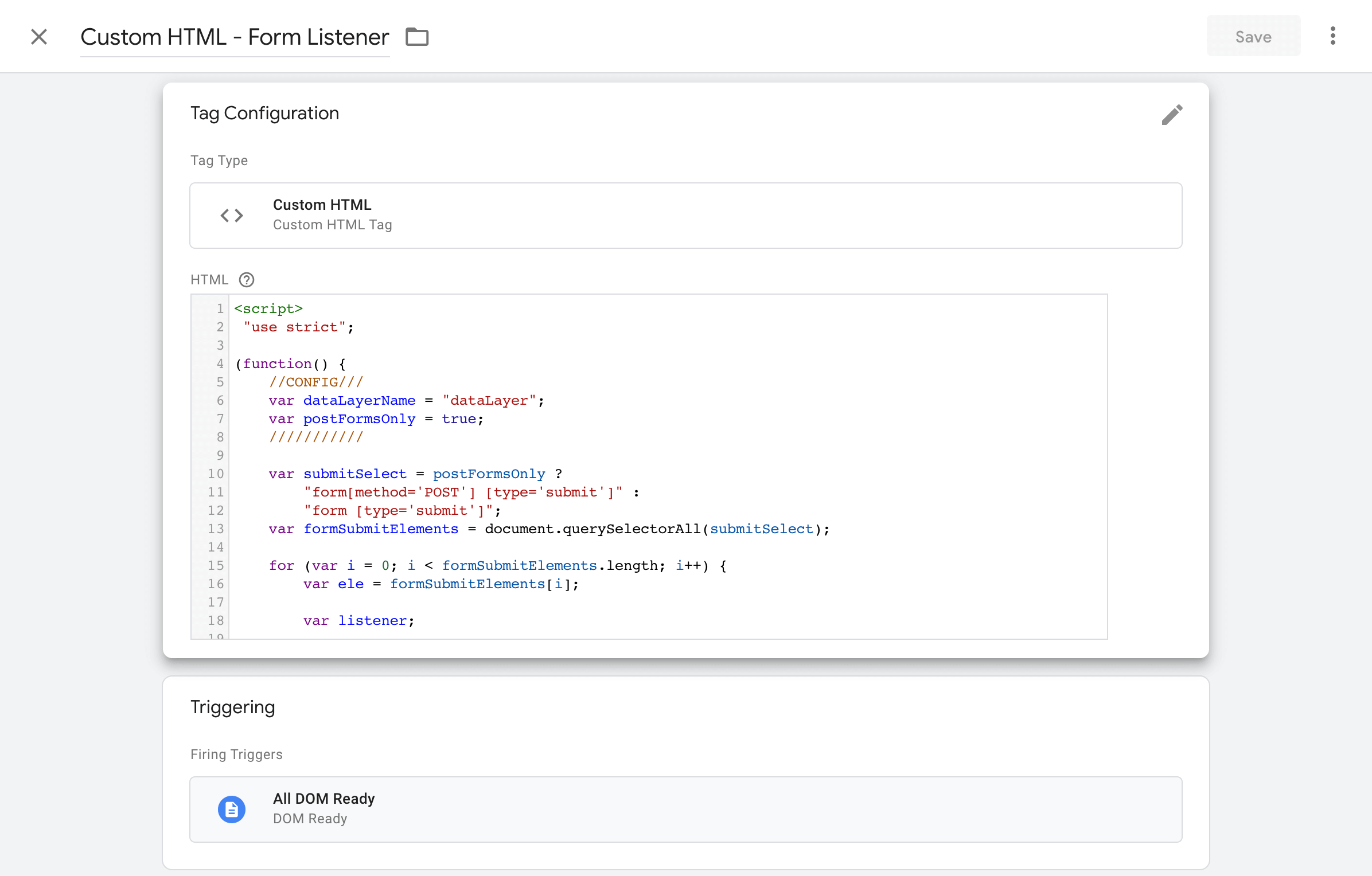
Task: Click the var submitSelect code line
Action: (415, 474)
